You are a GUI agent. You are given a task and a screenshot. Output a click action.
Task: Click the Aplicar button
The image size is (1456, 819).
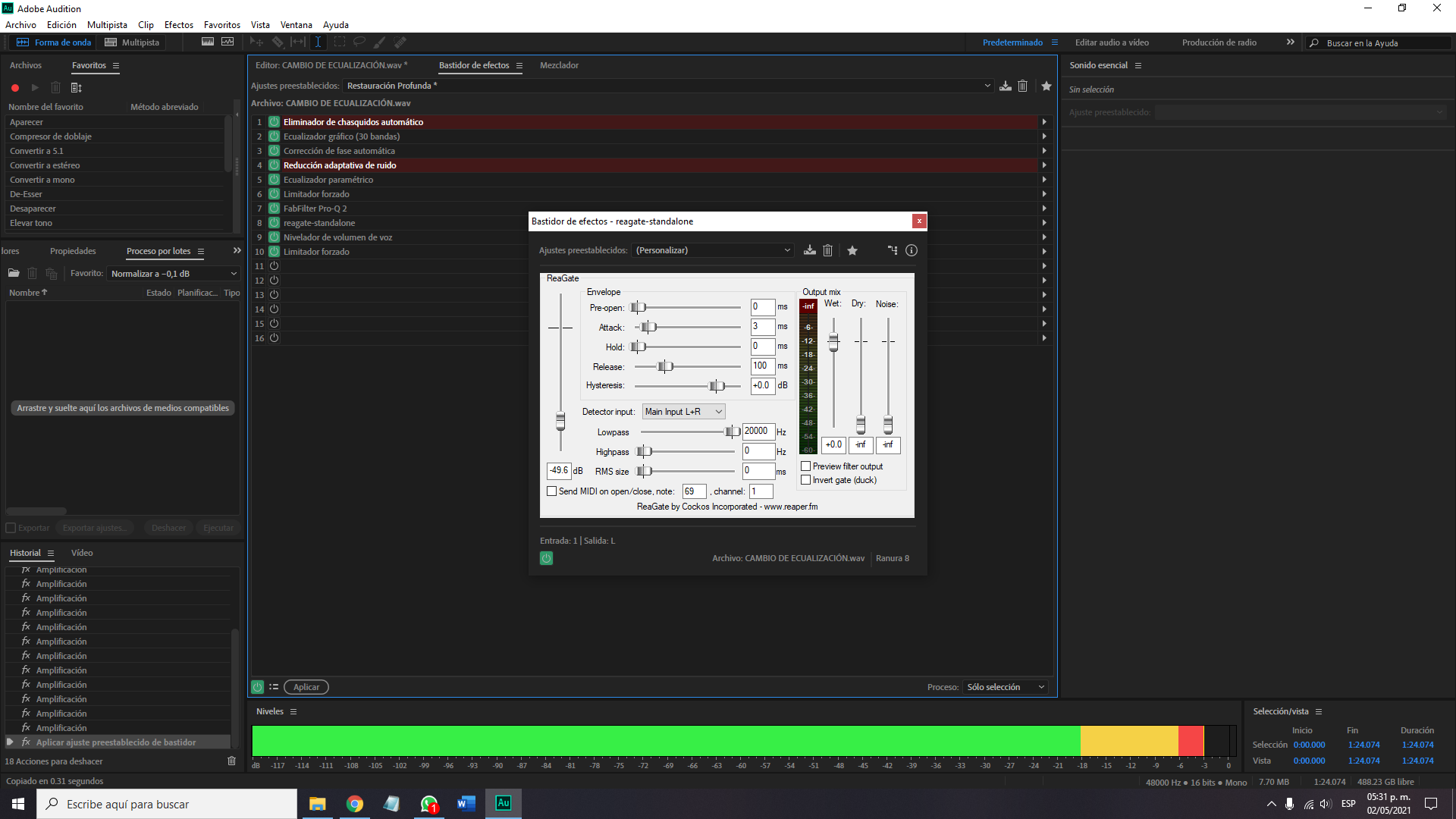click(x=306, y=687)
